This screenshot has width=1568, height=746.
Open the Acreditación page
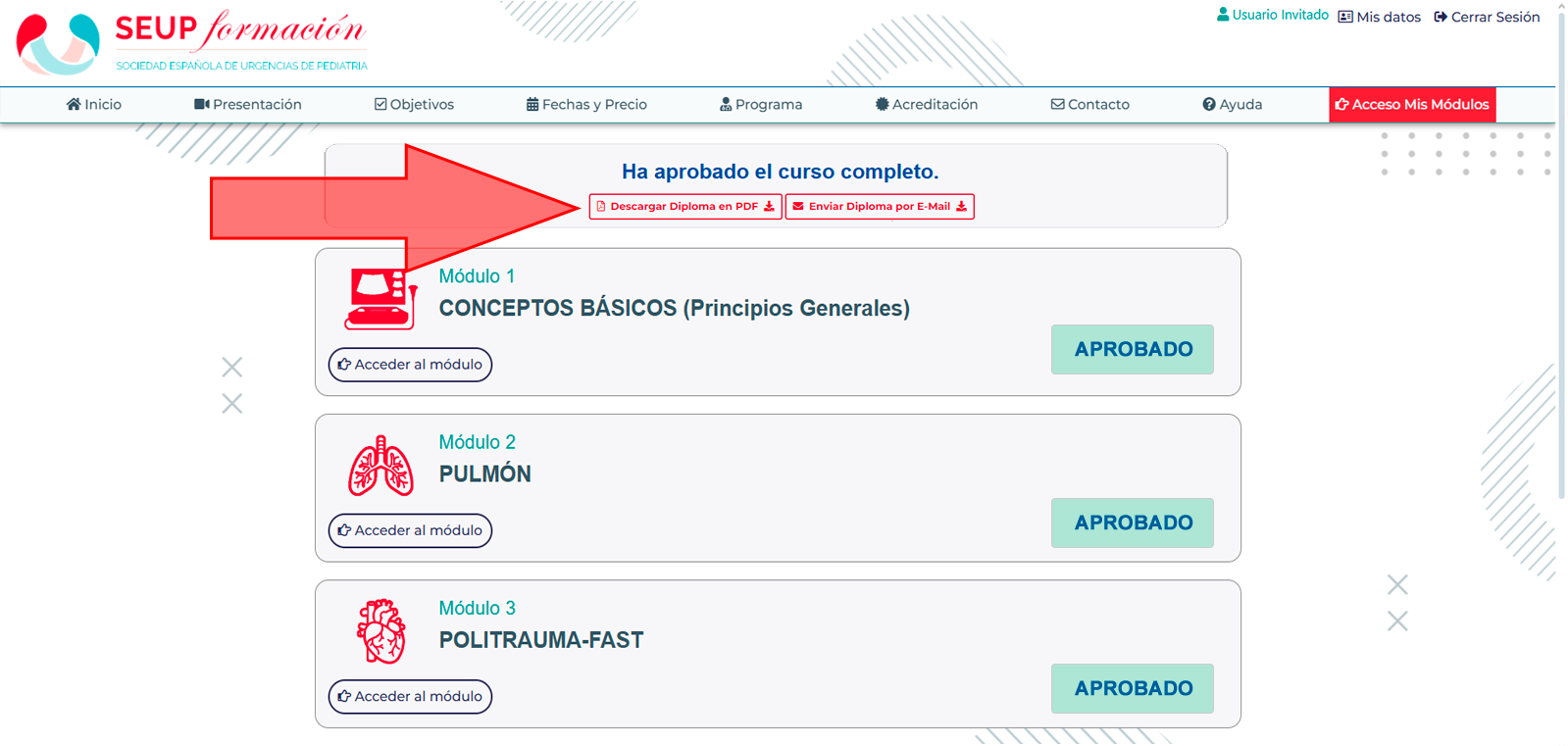pyautogui.click(x=927, y=104)
